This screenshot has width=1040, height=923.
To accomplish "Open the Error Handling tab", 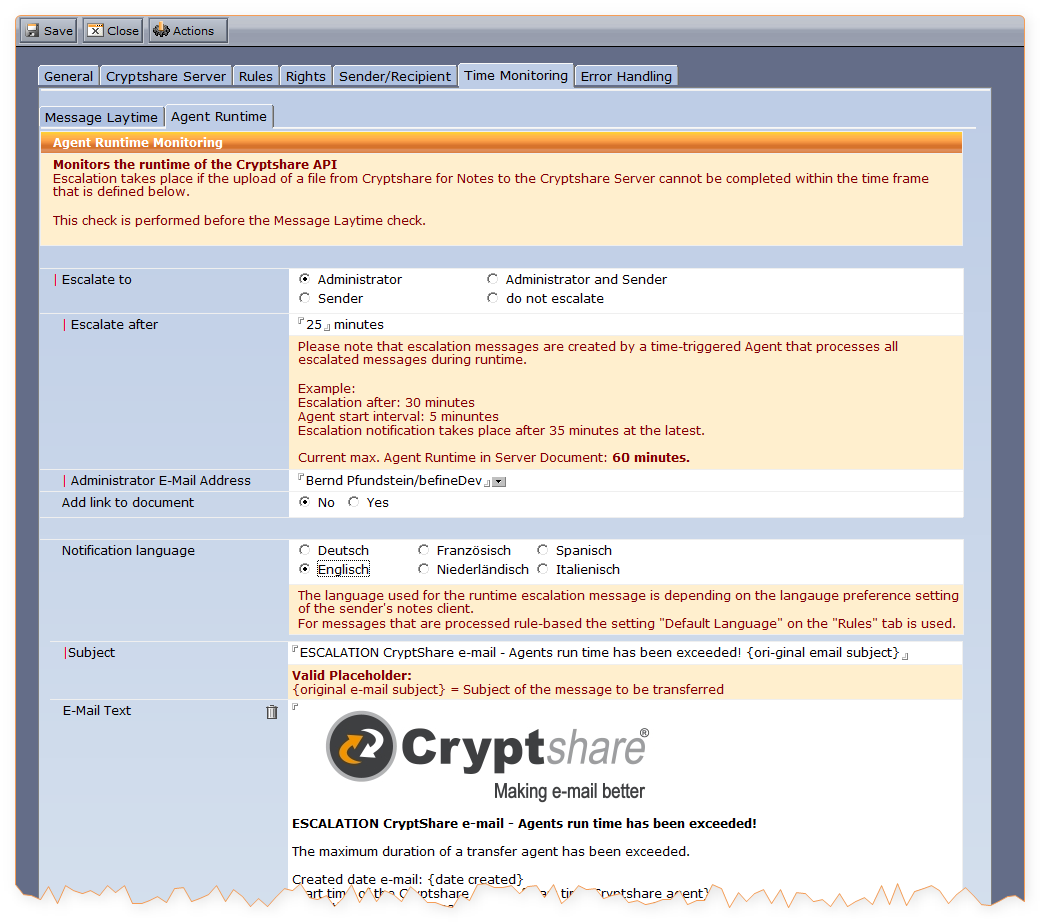I will tap(626, 76).
